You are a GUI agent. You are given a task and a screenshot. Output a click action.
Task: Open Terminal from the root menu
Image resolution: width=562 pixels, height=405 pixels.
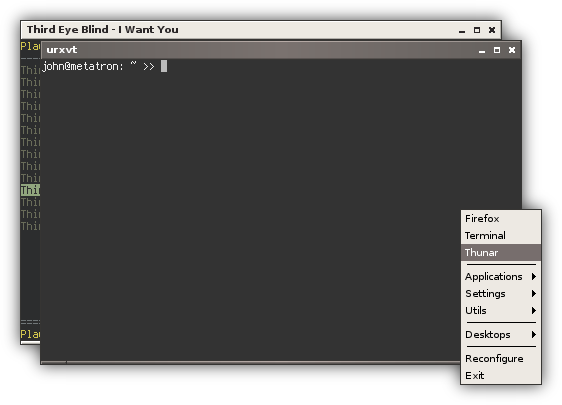[x=501, y=235]
